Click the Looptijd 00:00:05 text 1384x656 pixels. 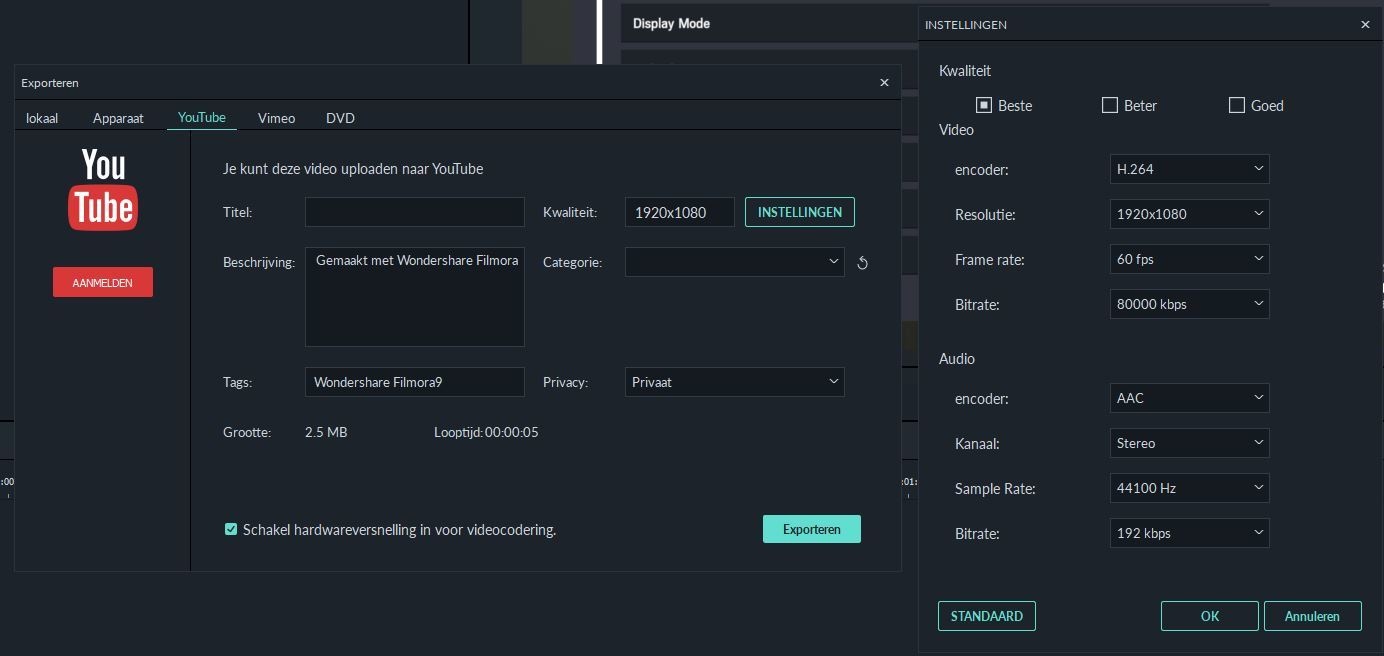click(486, 433)
